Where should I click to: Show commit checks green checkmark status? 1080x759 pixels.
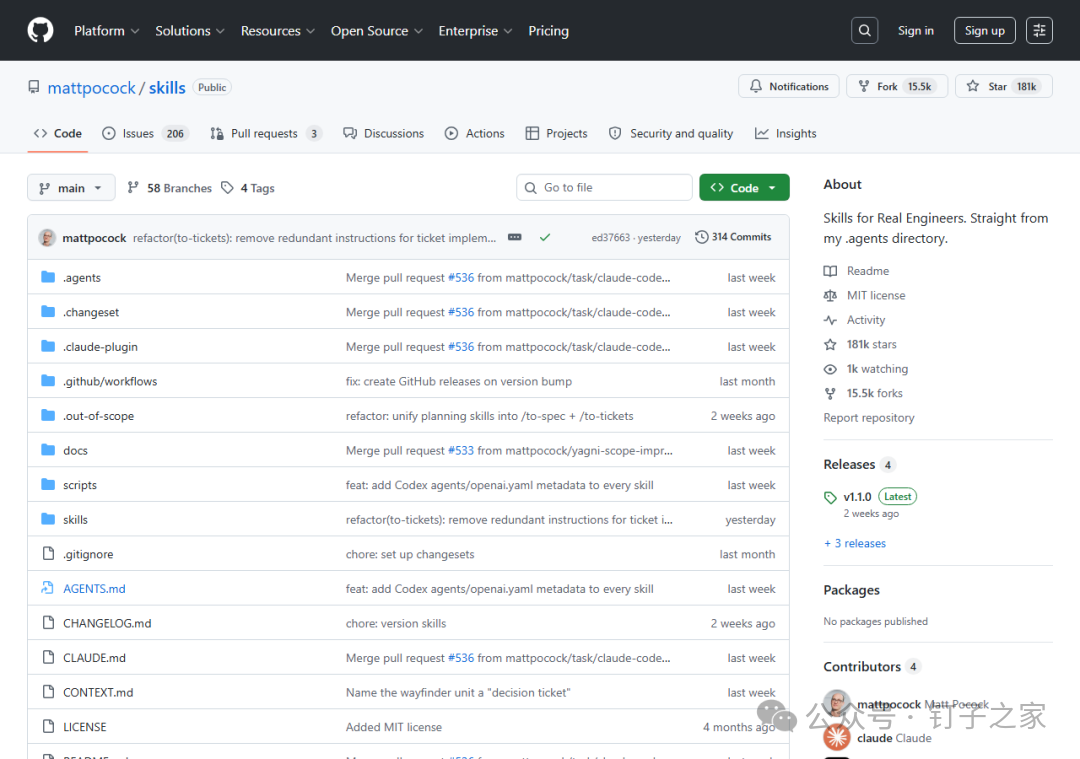point(545,237)
